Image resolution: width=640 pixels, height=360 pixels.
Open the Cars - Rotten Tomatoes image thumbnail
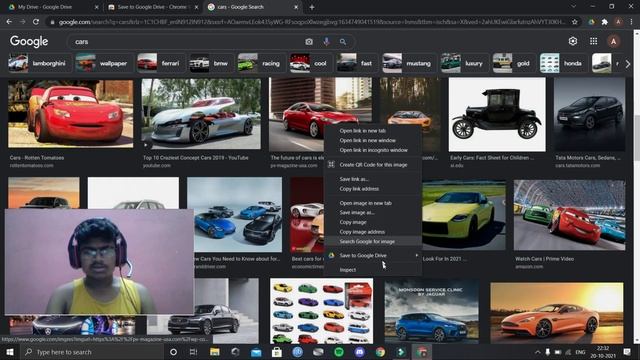click(x=70, y=113)
